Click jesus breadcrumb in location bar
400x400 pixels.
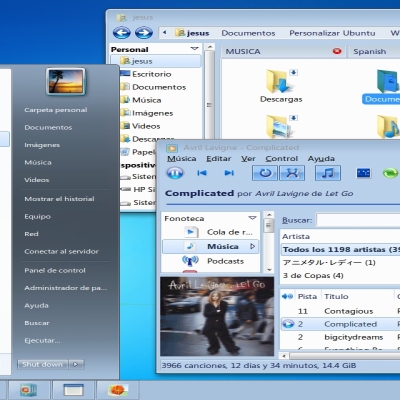tap(193, 33)
